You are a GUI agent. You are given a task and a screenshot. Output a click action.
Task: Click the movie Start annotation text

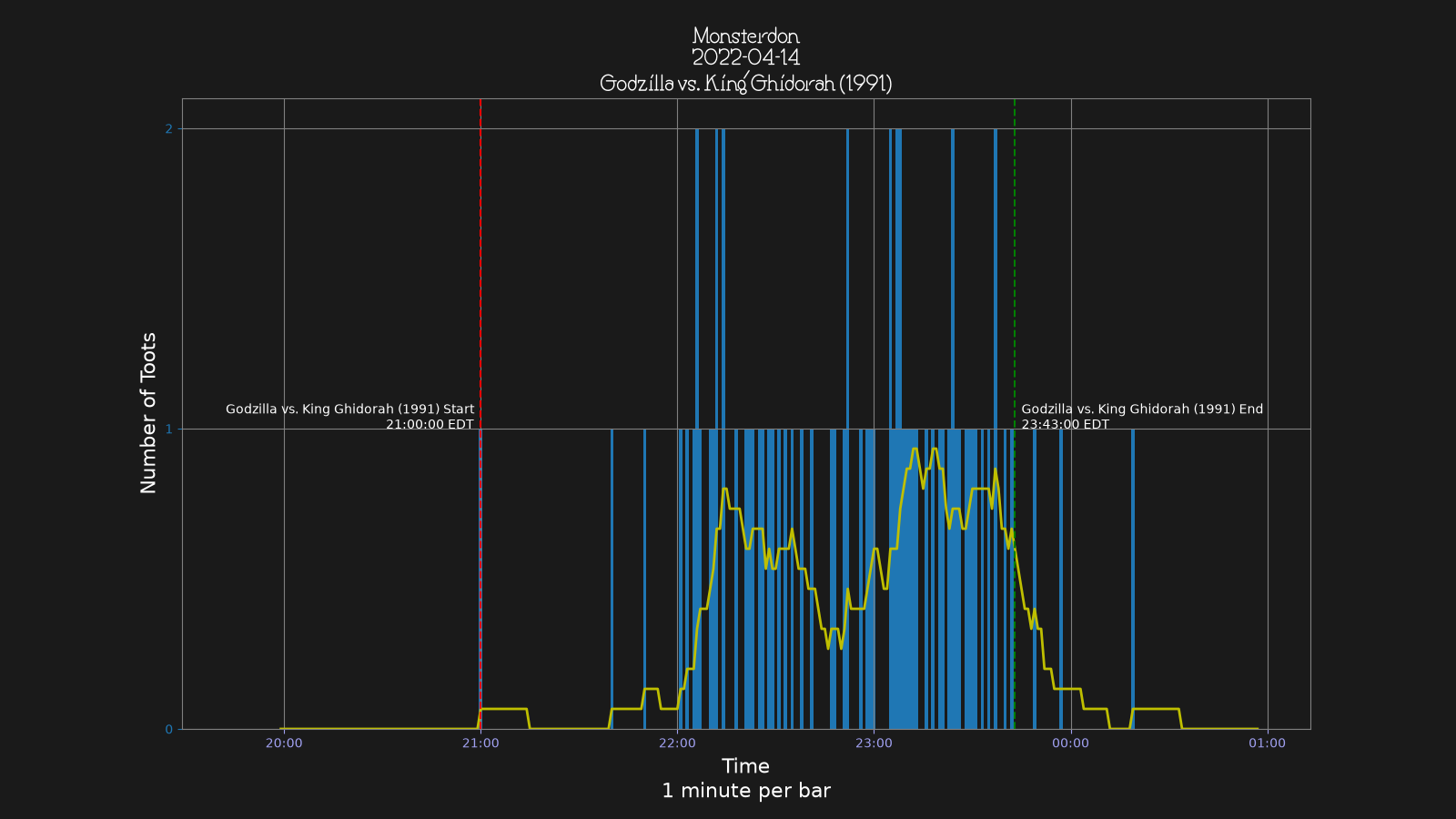(x=350, y=409)
